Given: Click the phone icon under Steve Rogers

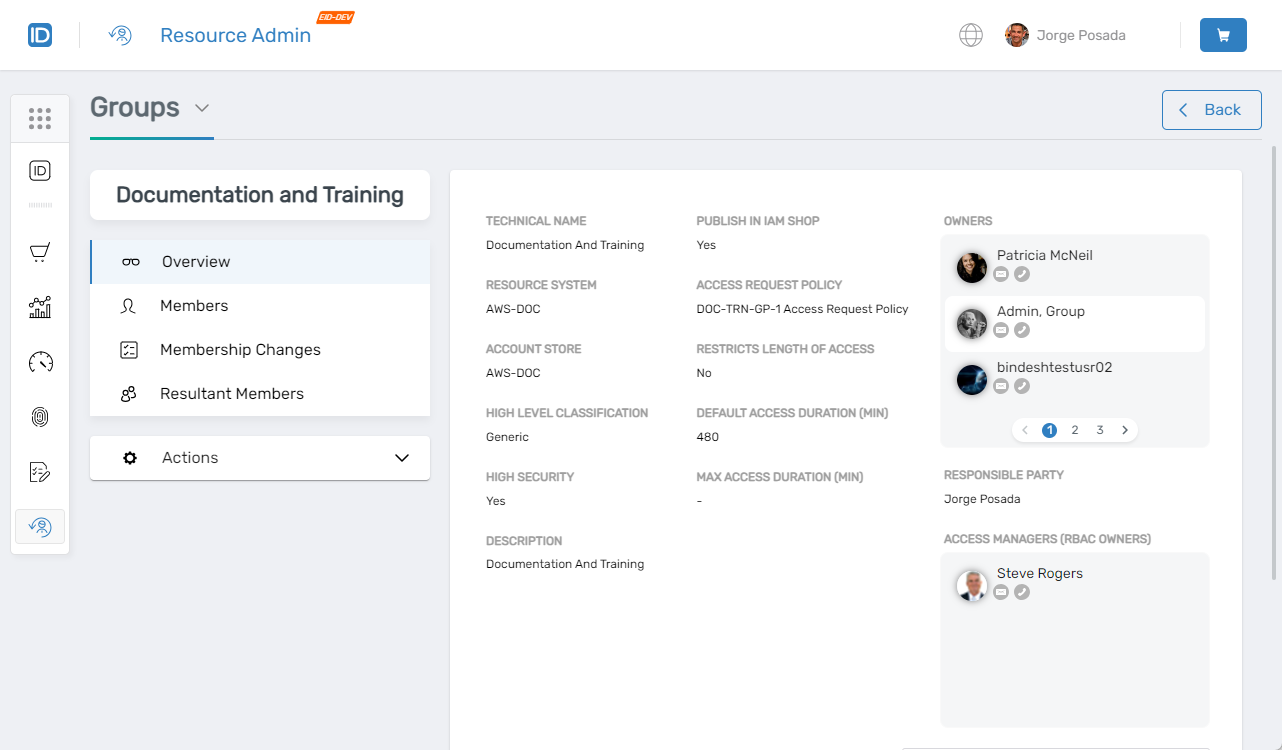Looking at the screenshot, I should pyautogui.click(x=1022, y=592).
